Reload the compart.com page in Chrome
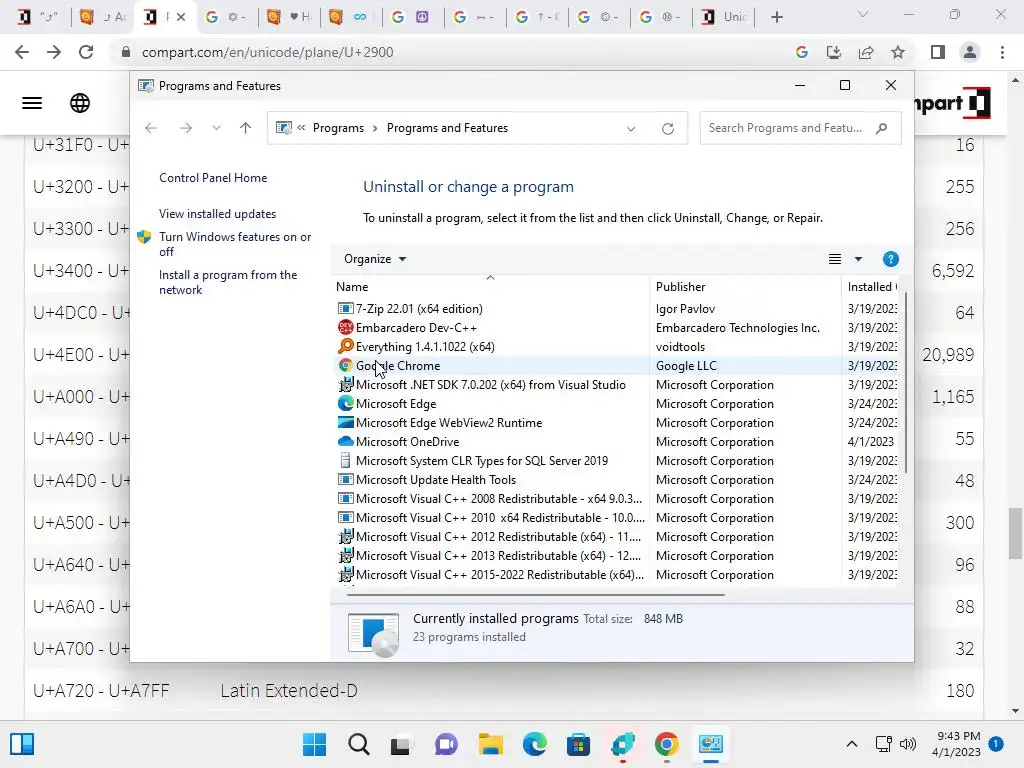 [x=86, y=52]
